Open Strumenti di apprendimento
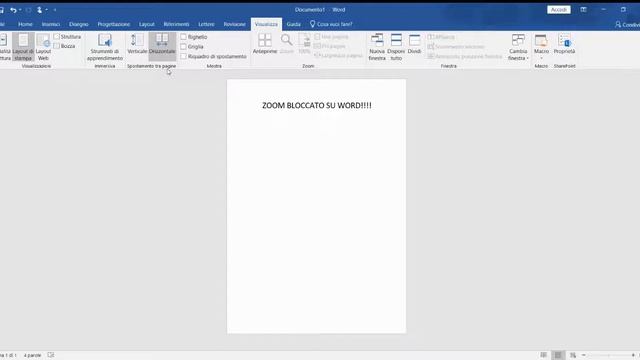Image resolution: width=640 pixels, height=360 pixels. pos(105,47)
